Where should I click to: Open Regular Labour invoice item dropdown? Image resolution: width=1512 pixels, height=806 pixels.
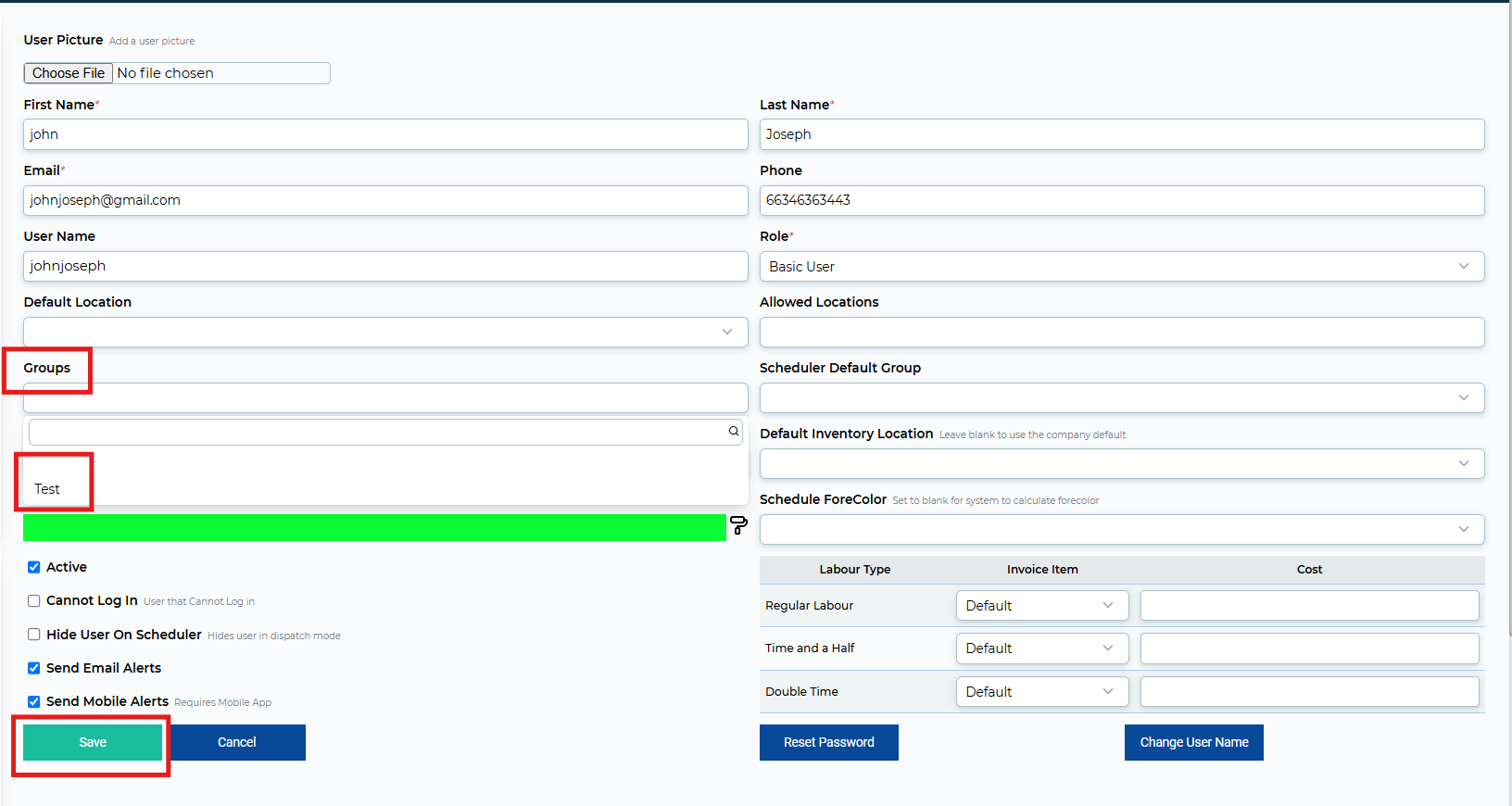pos(1042,606)
